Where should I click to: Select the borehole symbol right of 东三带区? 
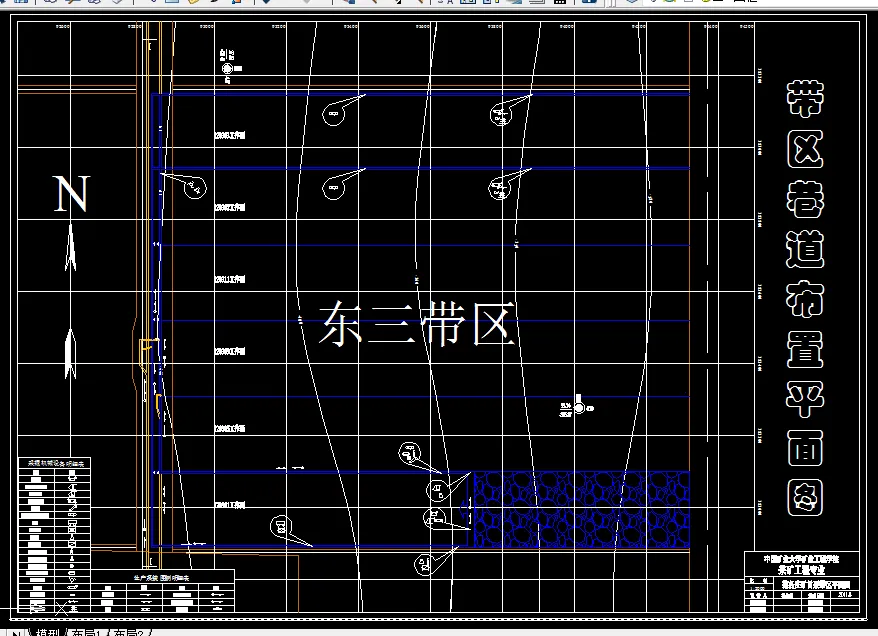coord(579,408)
